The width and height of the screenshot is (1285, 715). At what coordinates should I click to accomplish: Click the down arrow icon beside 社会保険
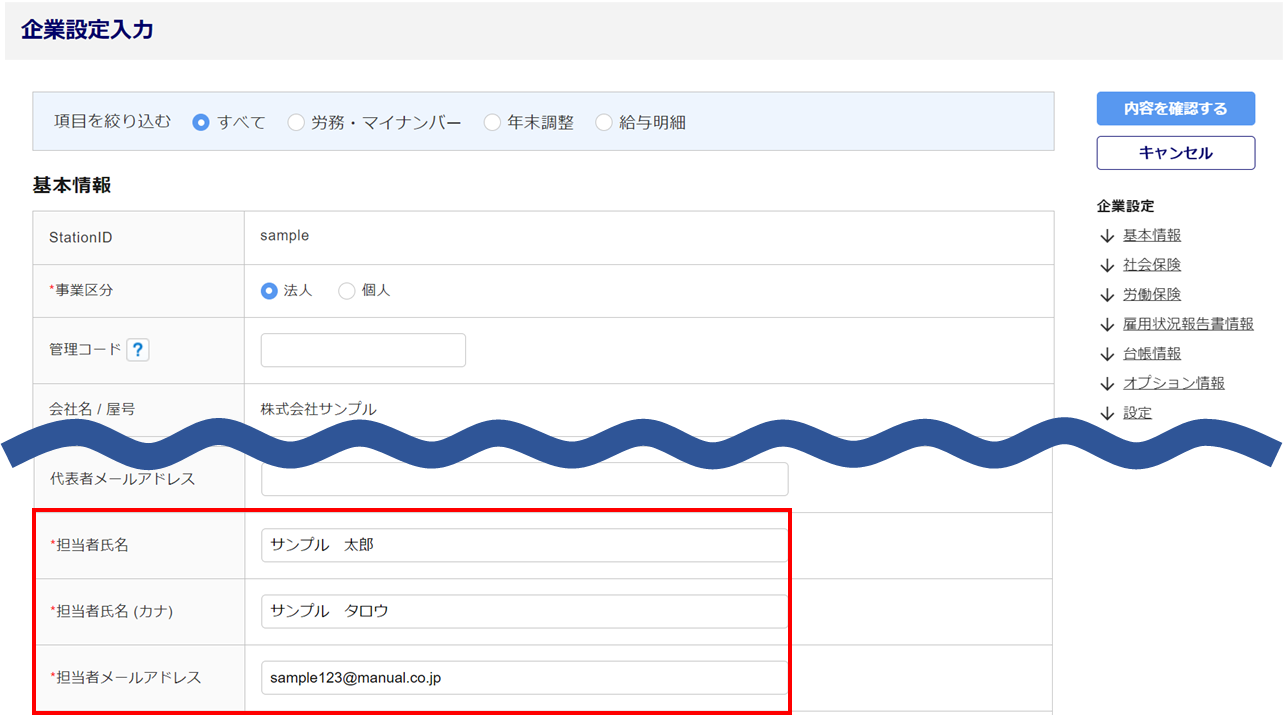[x=1106, y=266]
